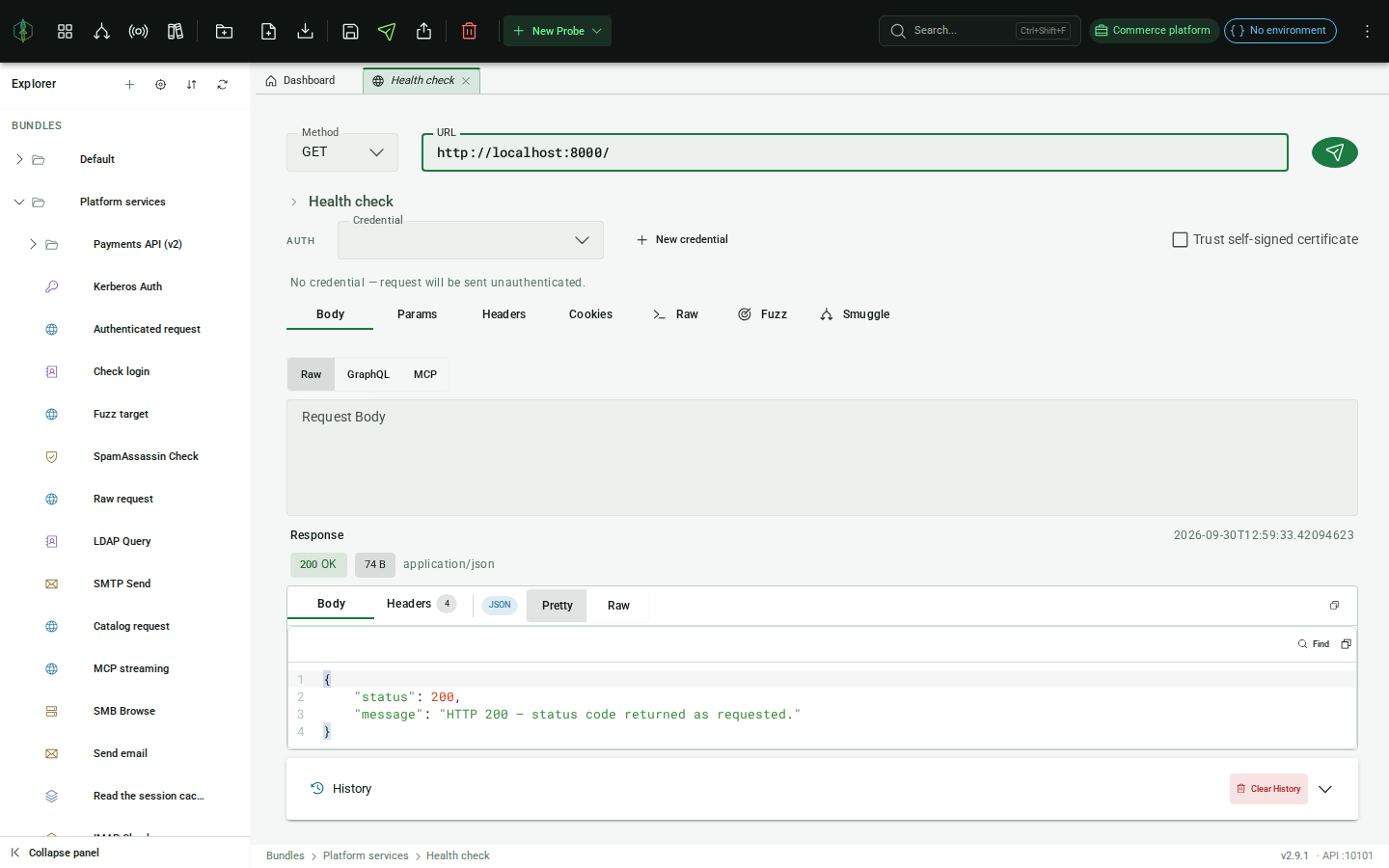Click the pop-out icon in response tabs

[x=1334, y=606]
